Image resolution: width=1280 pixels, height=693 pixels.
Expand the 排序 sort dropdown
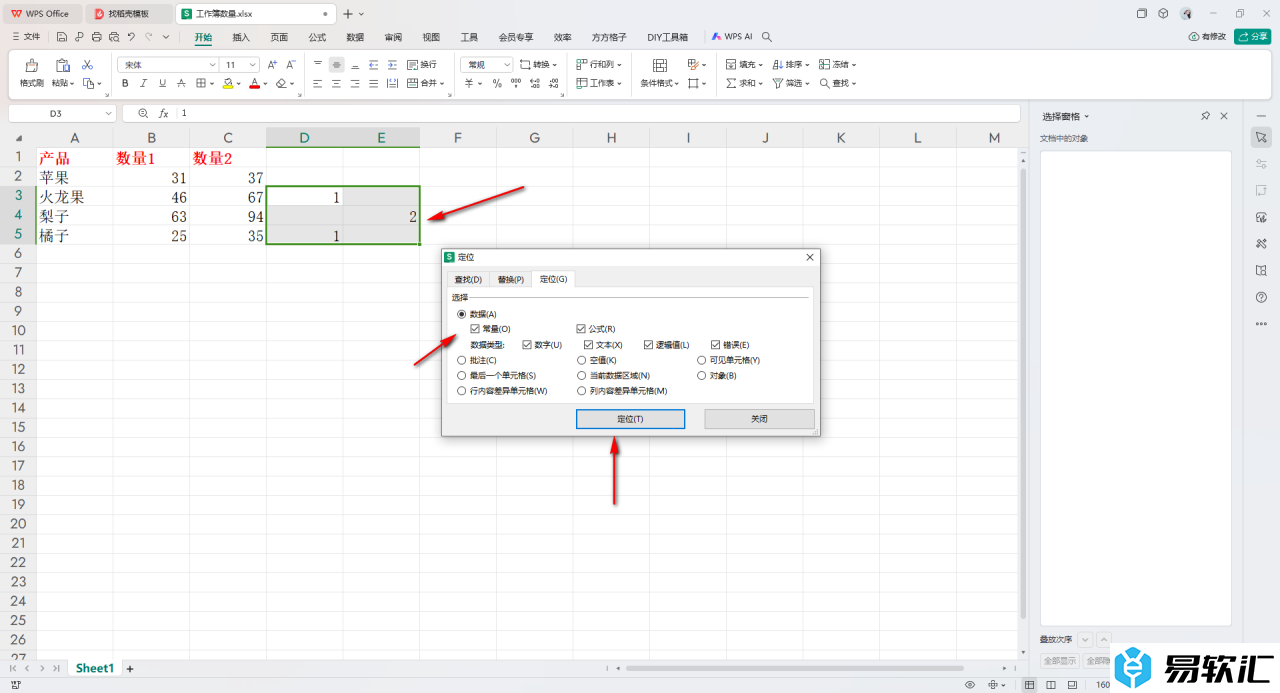click(x=807, y=64)
